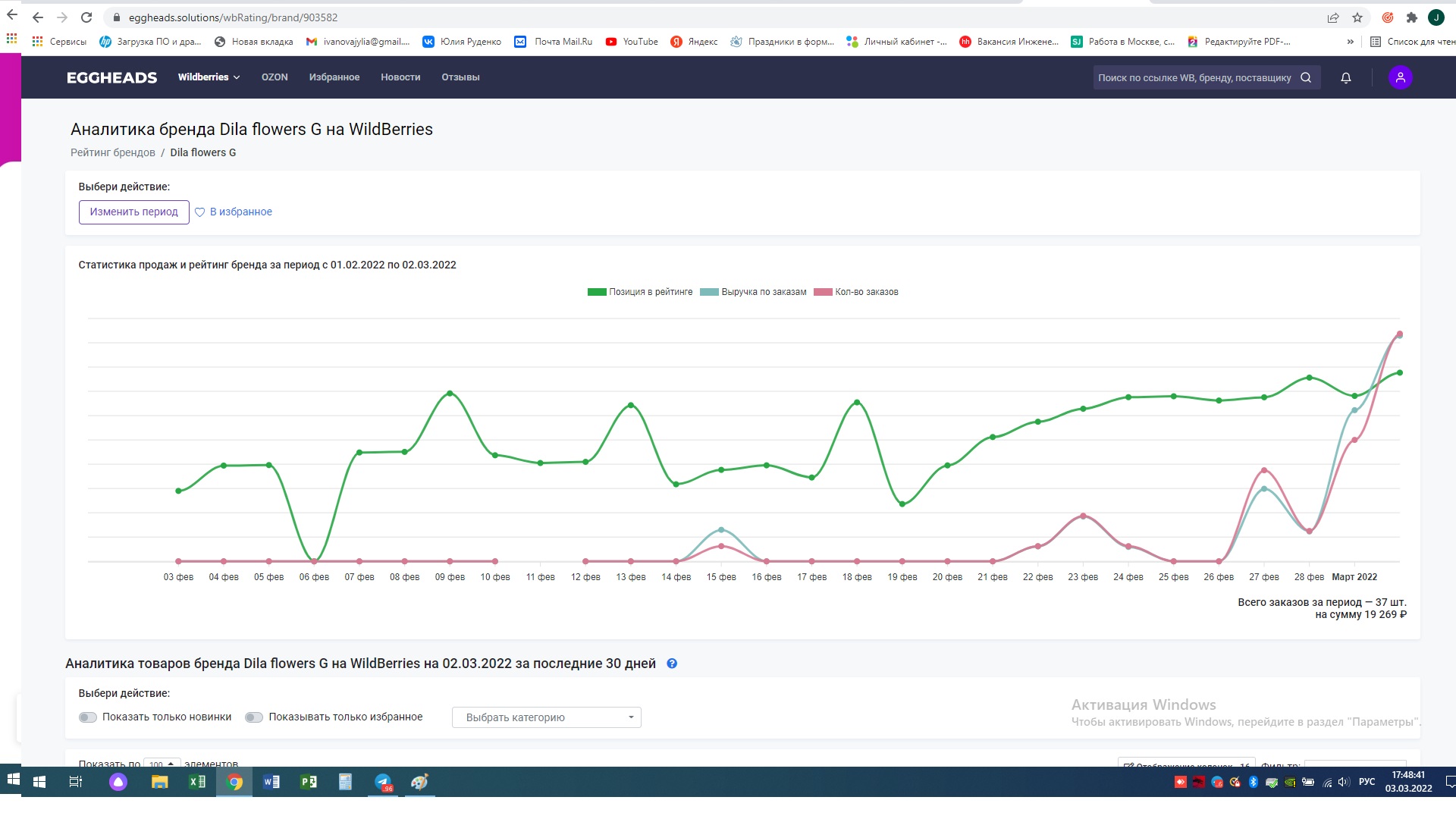Open the Выбрать категорию dropdown
1456x819 pixels.
546,717
